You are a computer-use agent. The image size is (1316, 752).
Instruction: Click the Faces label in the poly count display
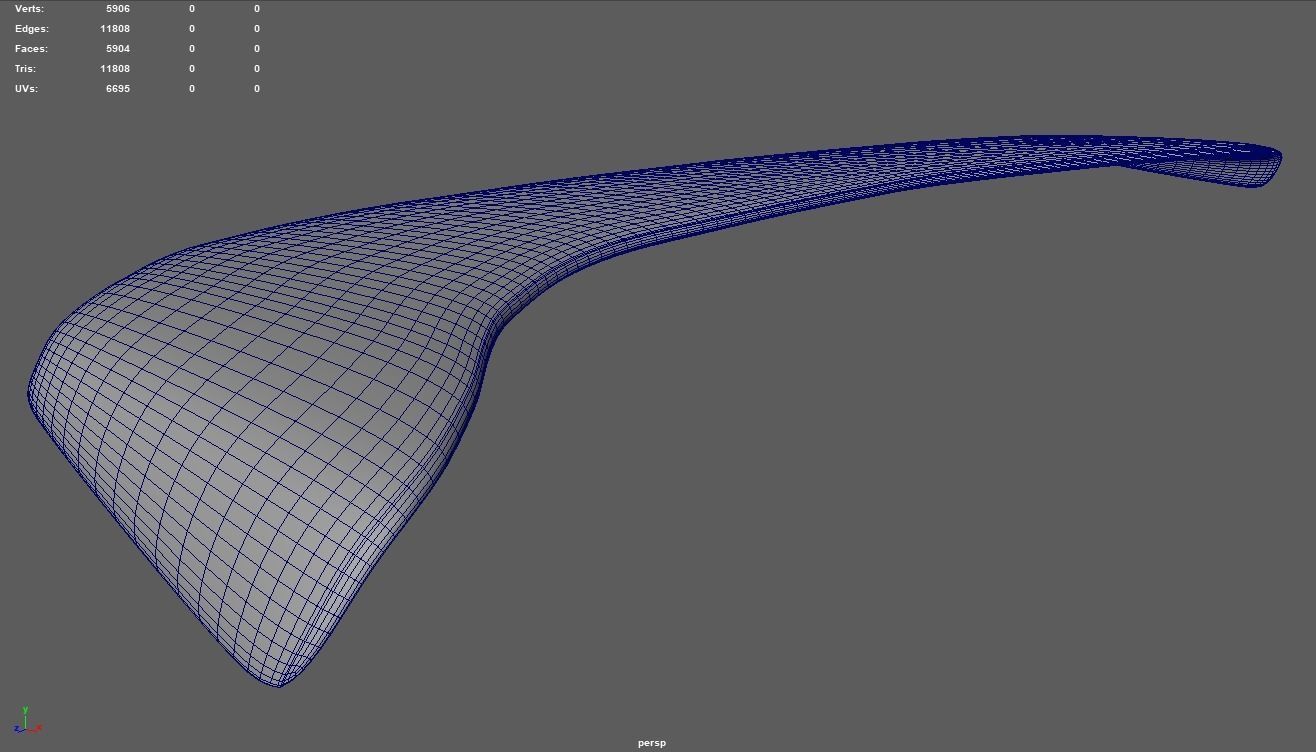pos(31,48)
